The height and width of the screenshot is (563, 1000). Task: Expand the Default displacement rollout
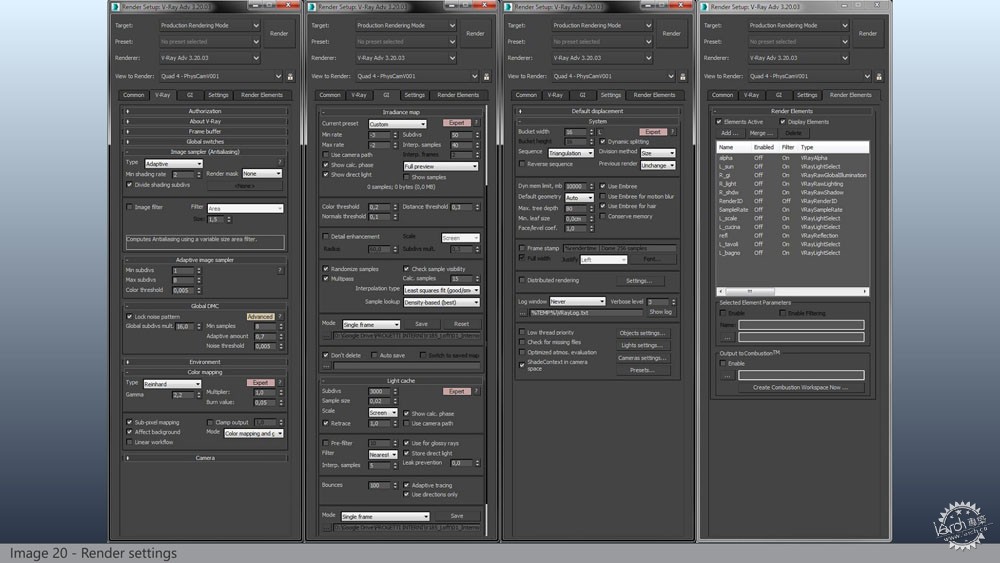(x=598, y=111)
